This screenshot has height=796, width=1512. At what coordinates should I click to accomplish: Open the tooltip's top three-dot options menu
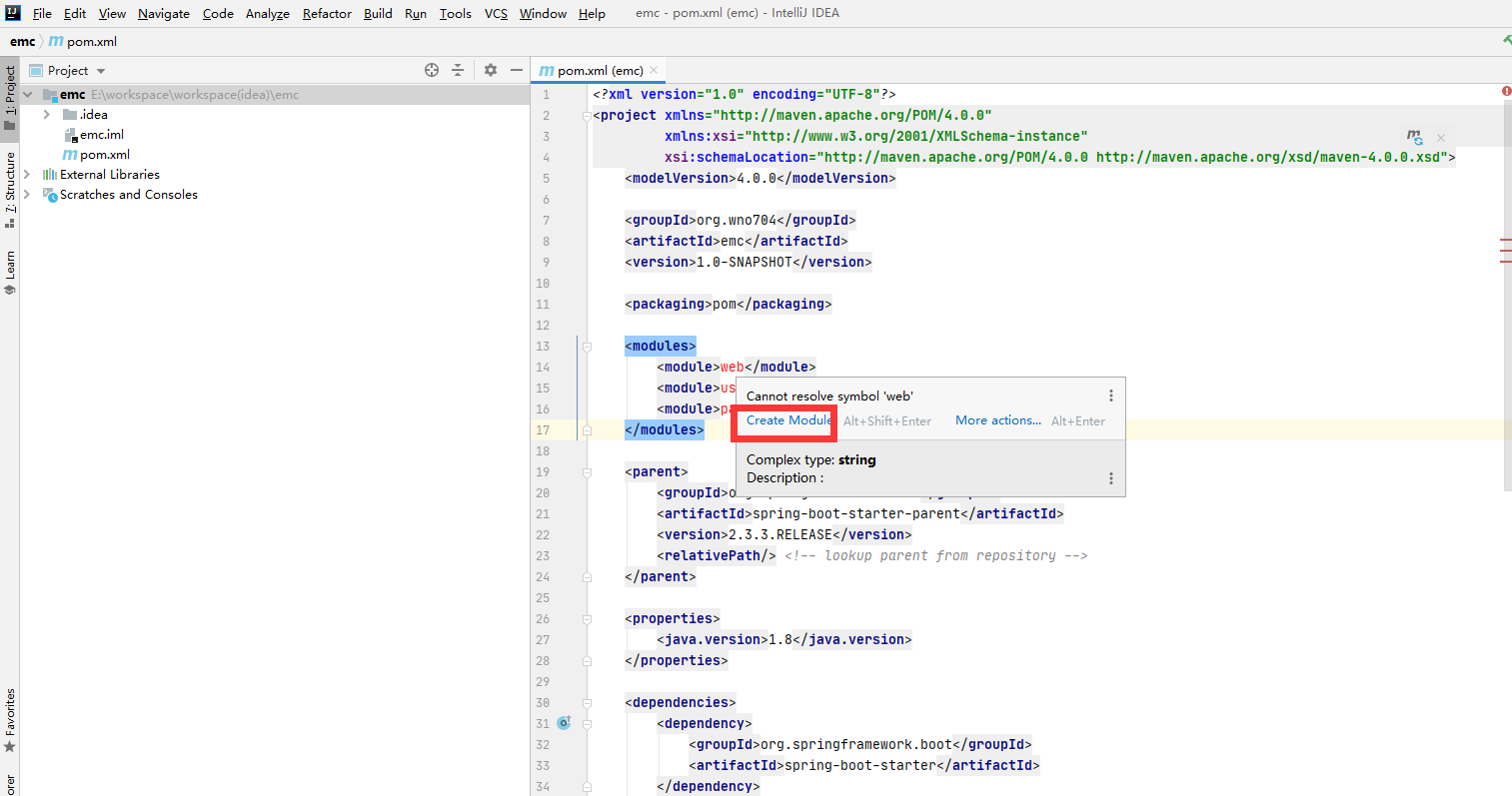1110,396
